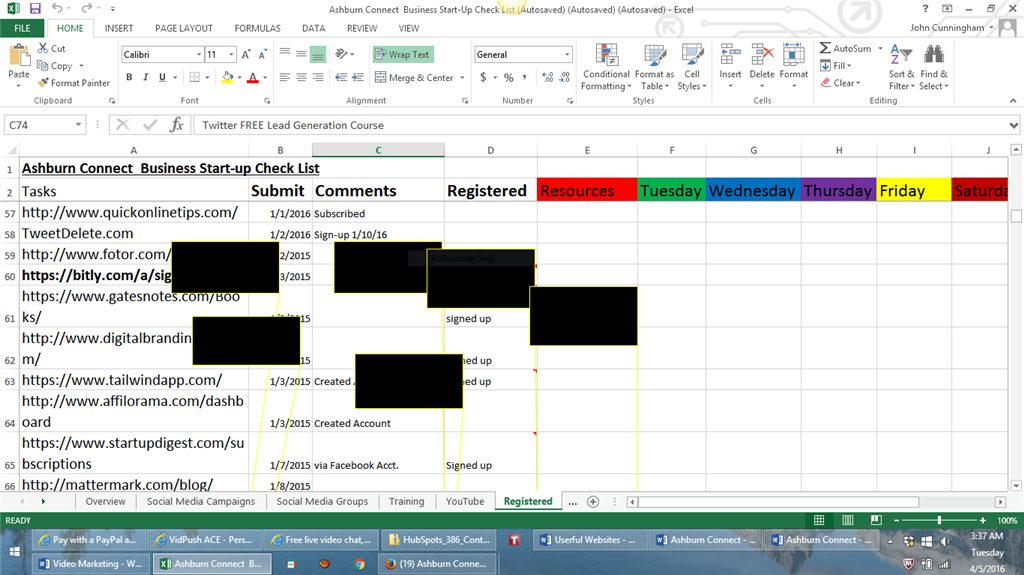The image size is (1024, 575).
Task: Apply percent style number format
Action: click(x=509, y=77)
